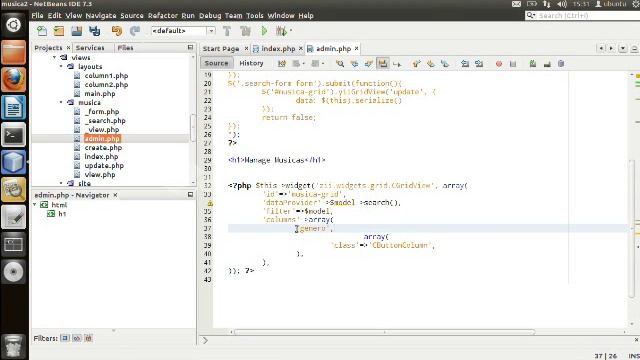Click the Redo toolbar icon
640x360 pixels.
135,31
